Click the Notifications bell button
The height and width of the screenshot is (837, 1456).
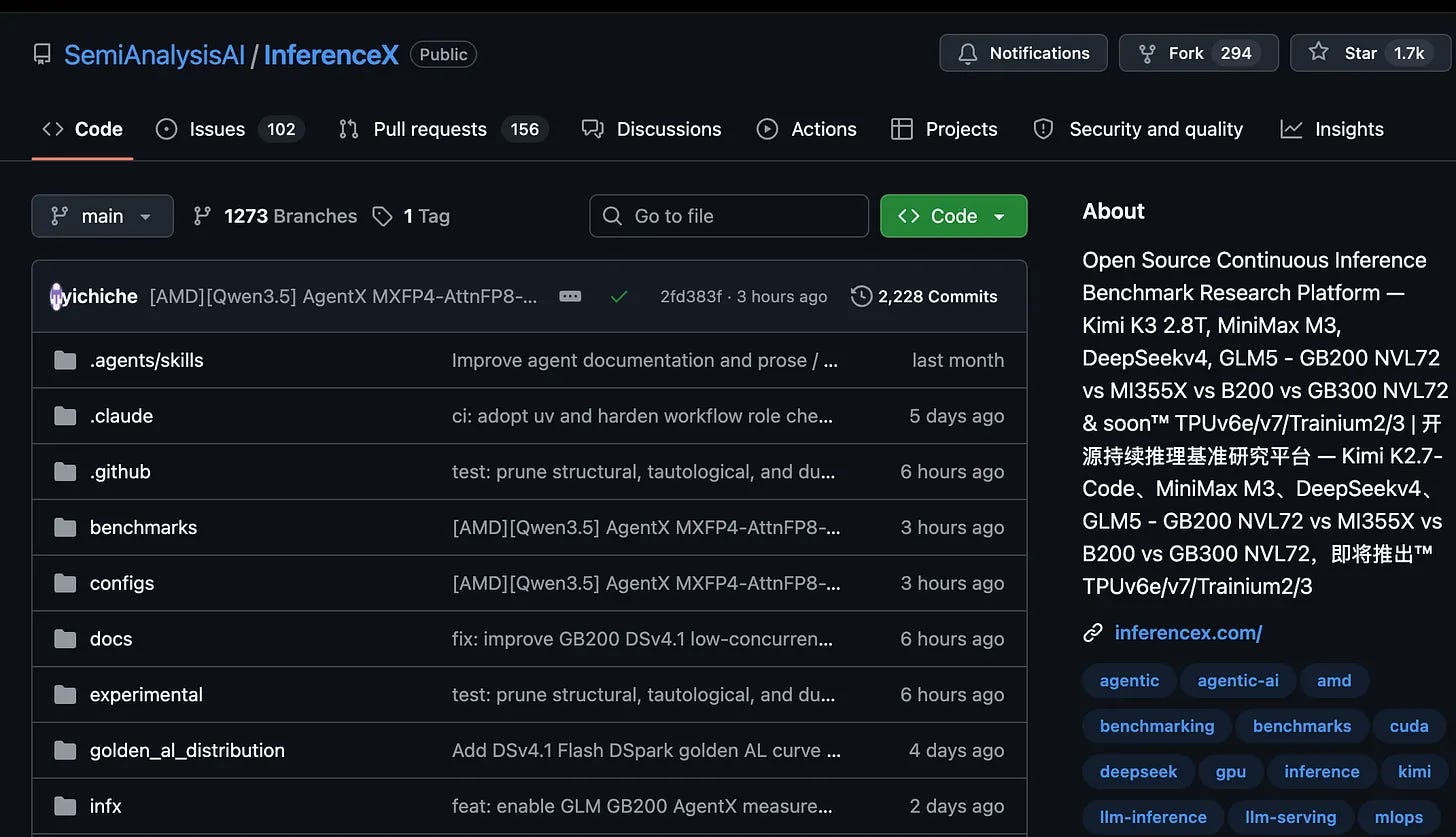pyautogui.click(x=1023, y=53)
